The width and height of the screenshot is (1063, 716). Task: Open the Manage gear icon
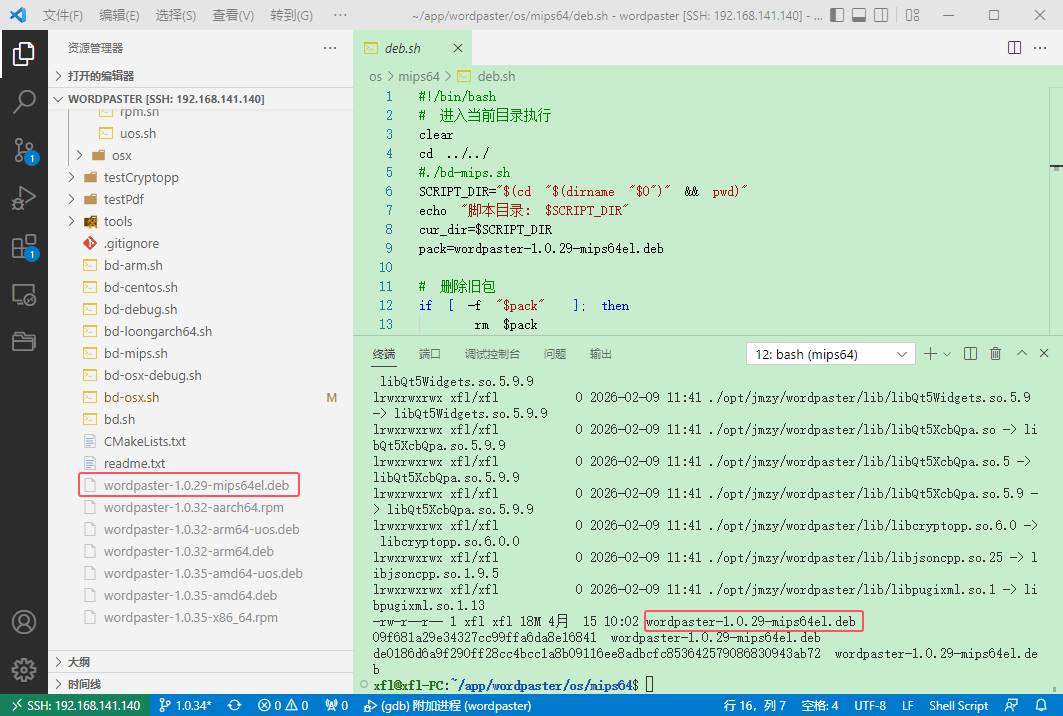point(24,670)
